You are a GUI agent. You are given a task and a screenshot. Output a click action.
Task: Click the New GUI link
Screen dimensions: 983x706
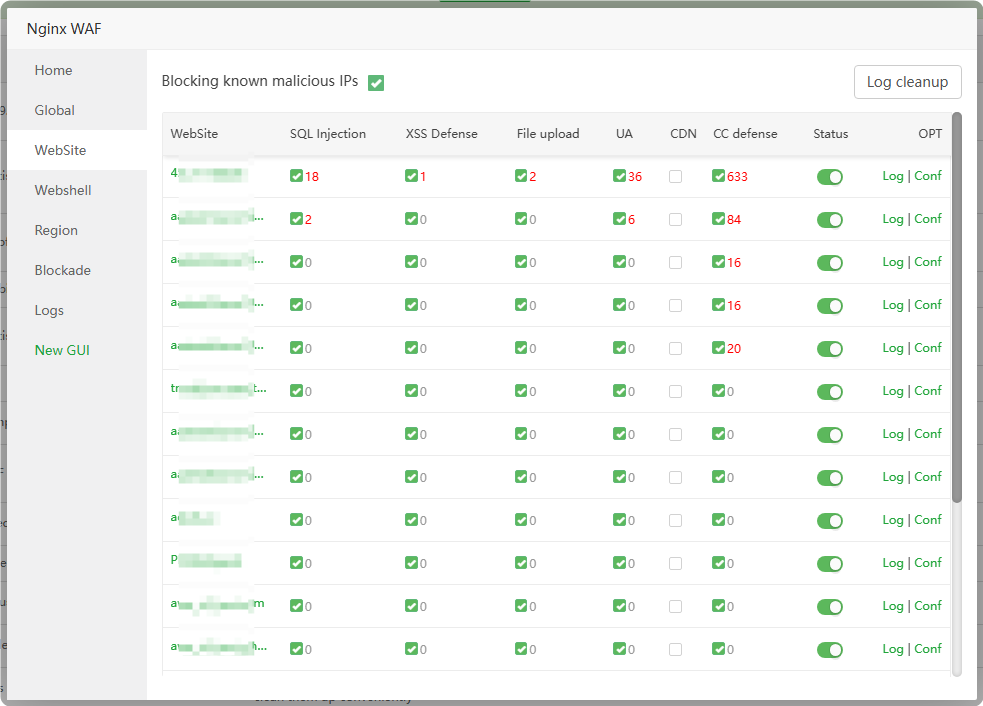point(62,350)
